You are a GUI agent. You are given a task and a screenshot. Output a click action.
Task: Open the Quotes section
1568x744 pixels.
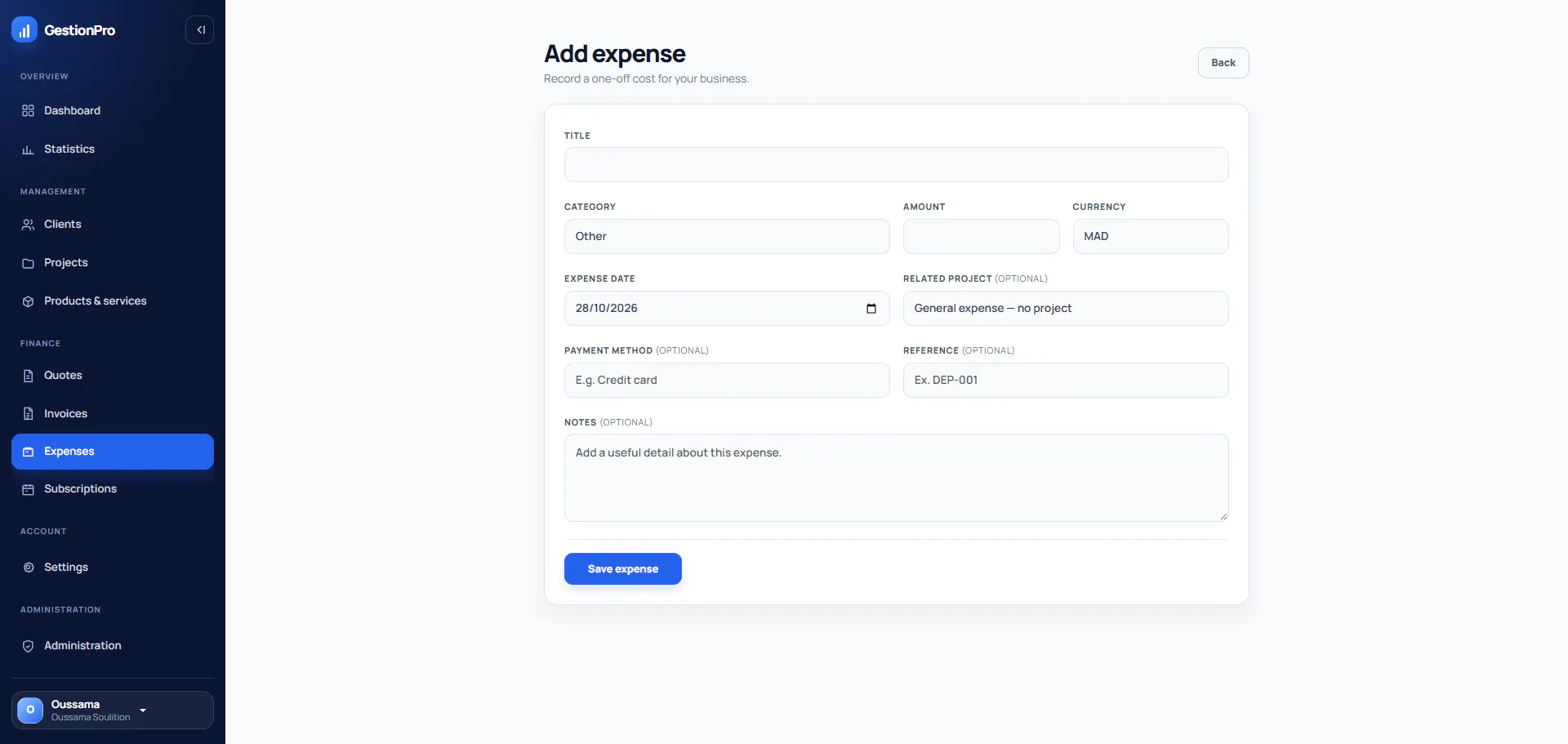113,376
